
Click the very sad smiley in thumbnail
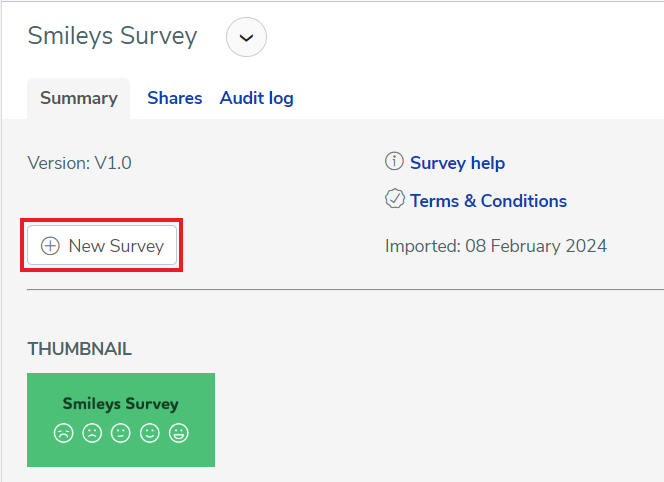click(63, 433)
